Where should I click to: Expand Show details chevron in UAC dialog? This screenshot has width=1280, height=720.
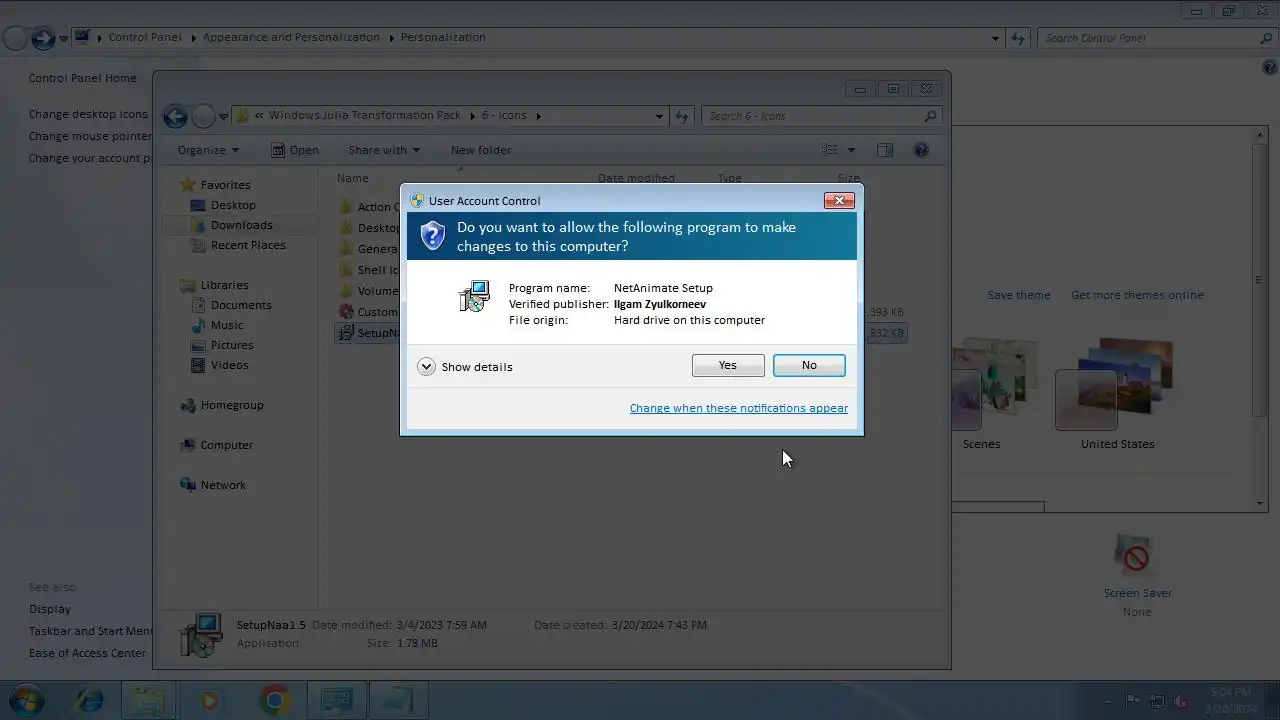pyautogui.click(x=426, y=367)
